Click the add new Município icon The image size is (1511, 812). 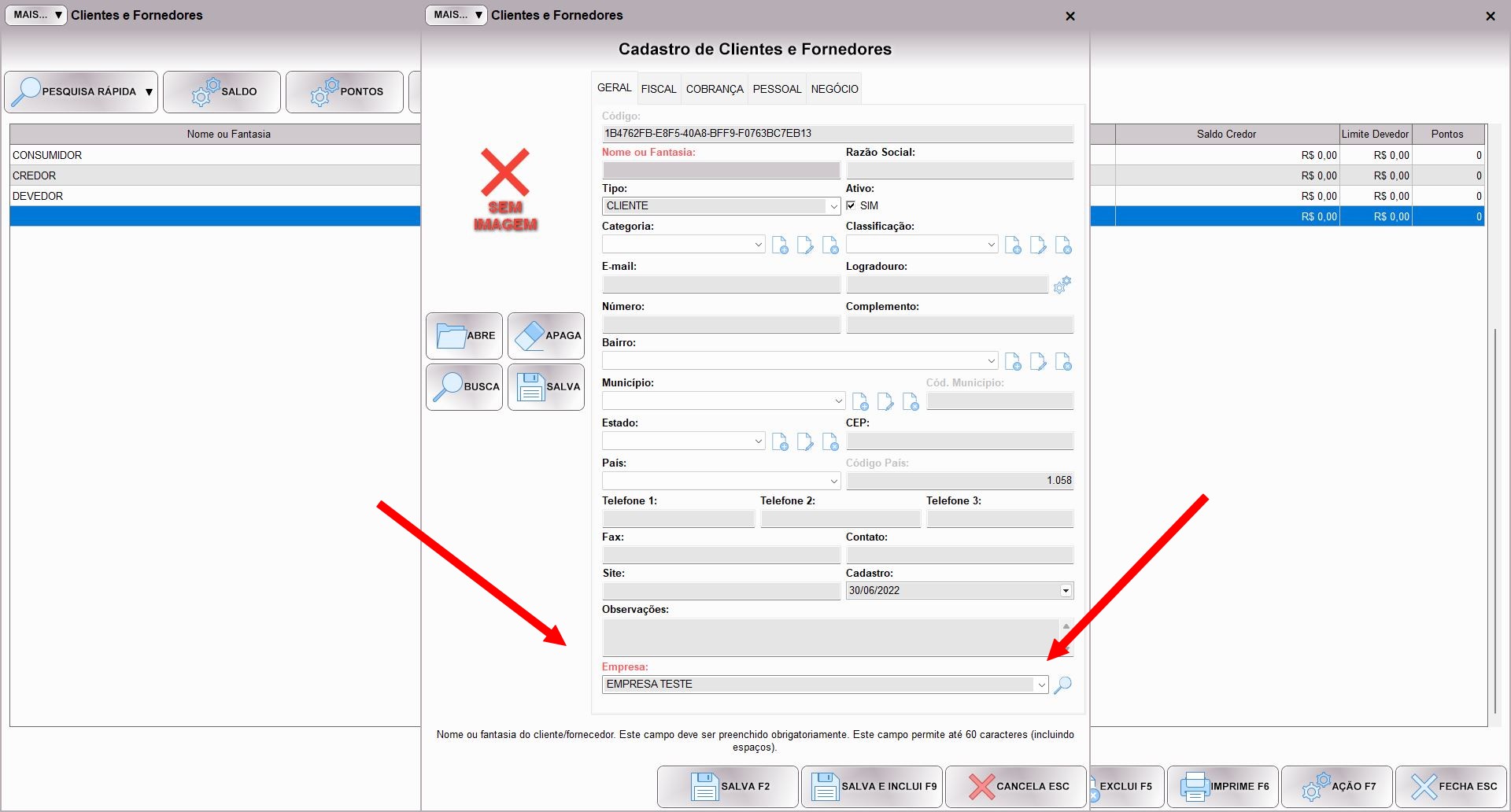point(860,402)
